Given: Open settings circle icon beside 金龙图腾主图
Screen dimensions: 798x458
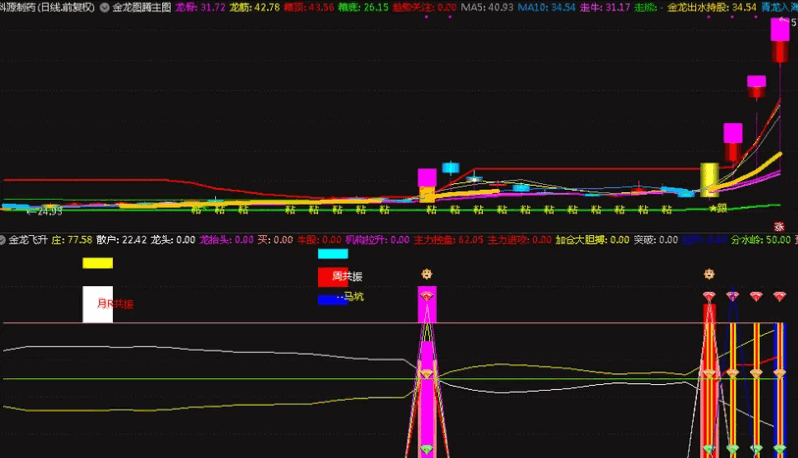Looking at the screenshot, I should click(x=105, y=8).
